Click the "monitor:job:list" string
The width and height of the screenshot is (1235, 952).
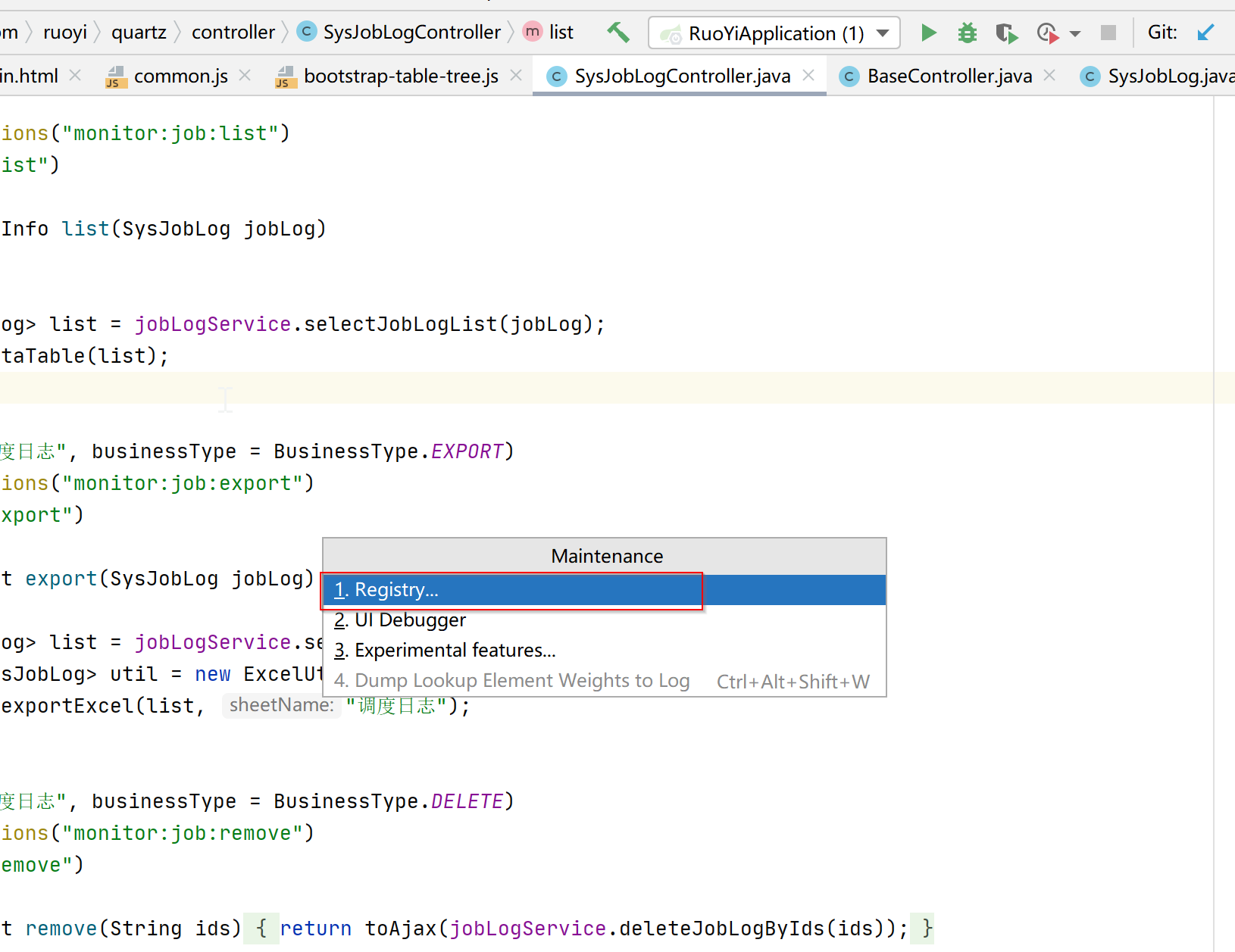coord(170,133)
